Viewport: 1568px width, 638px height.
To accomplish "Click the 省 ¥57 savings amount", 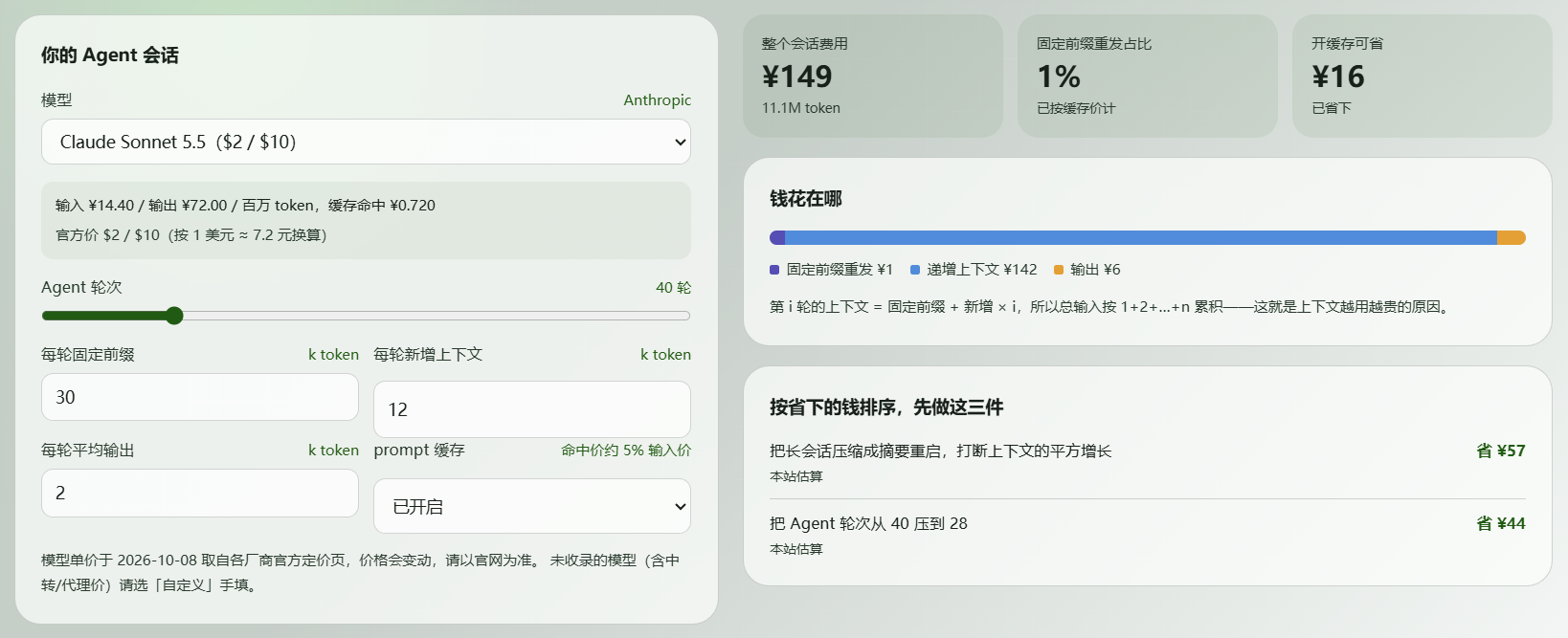I will (1501, 451).
